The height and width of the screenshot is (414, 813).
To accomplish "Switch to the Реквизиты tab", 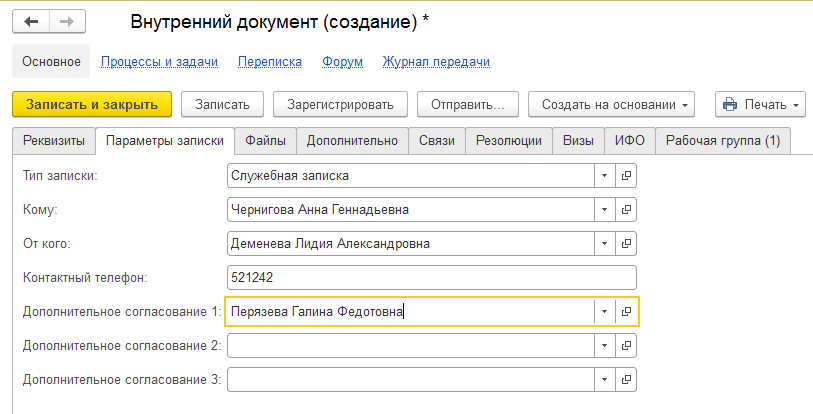I will tap(54, 141).
